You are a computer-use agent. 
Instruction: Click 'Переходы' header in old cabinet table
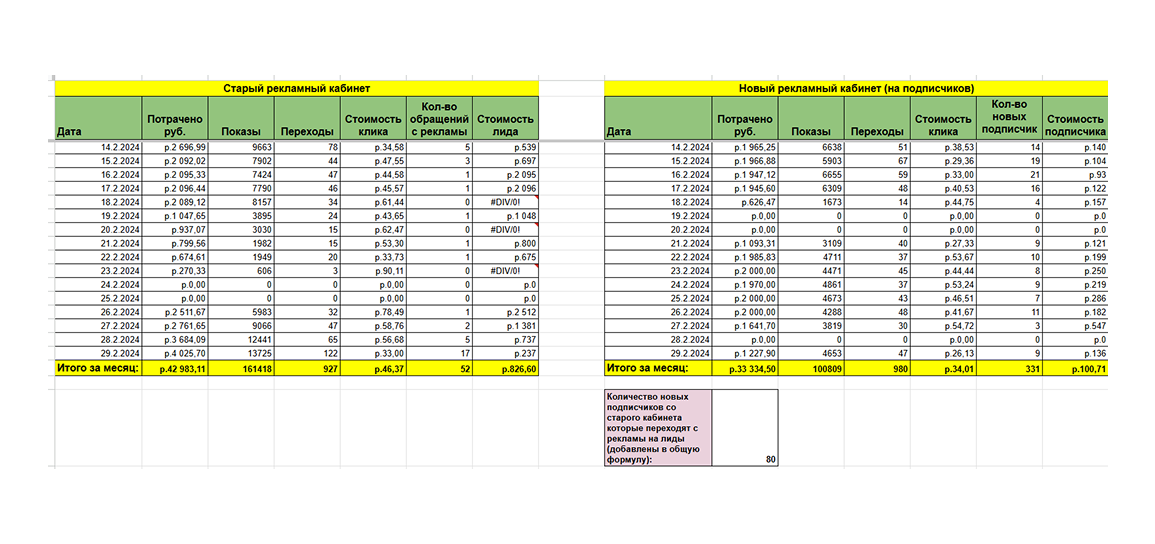pyautogui.click(x=306, y=118)
